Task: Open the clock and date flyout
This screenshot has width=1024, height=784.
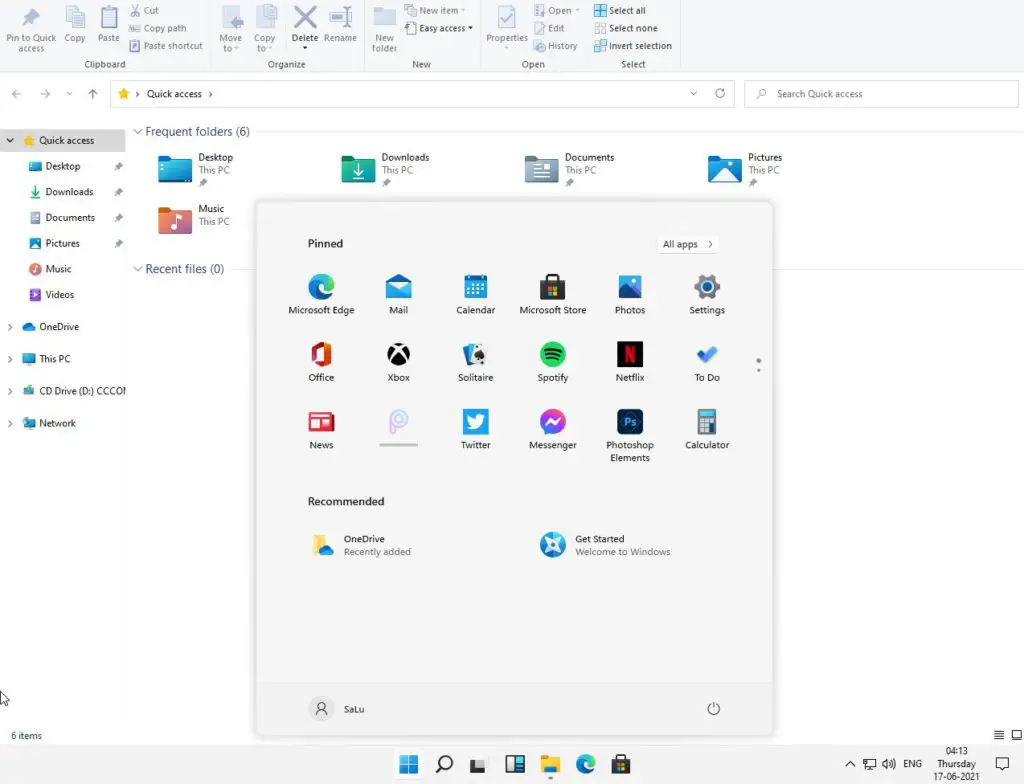Action: [956, 764]
